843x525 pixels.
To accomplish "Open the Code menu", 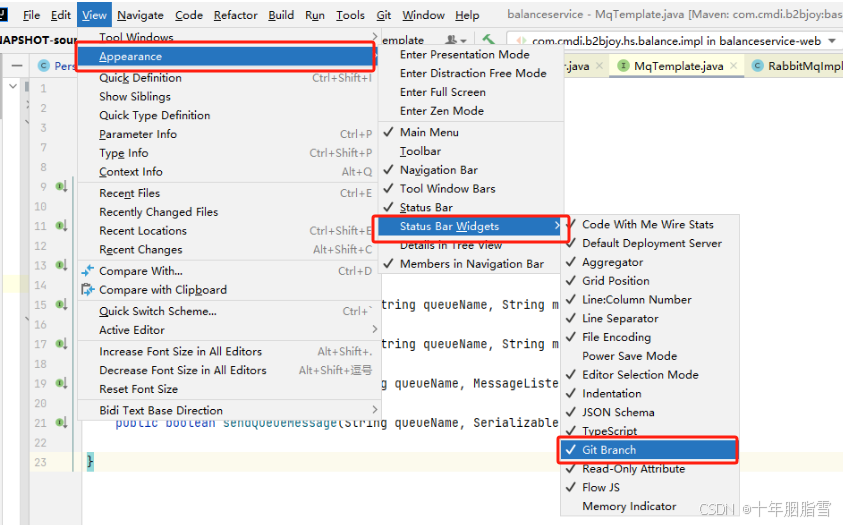I will tap(189, 15).
